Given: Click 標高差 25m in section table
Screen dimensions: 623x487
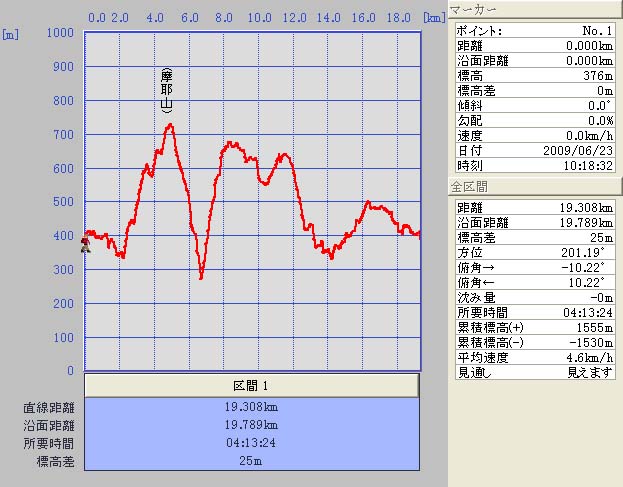Looking at the screenshot, I should point(250,461).
